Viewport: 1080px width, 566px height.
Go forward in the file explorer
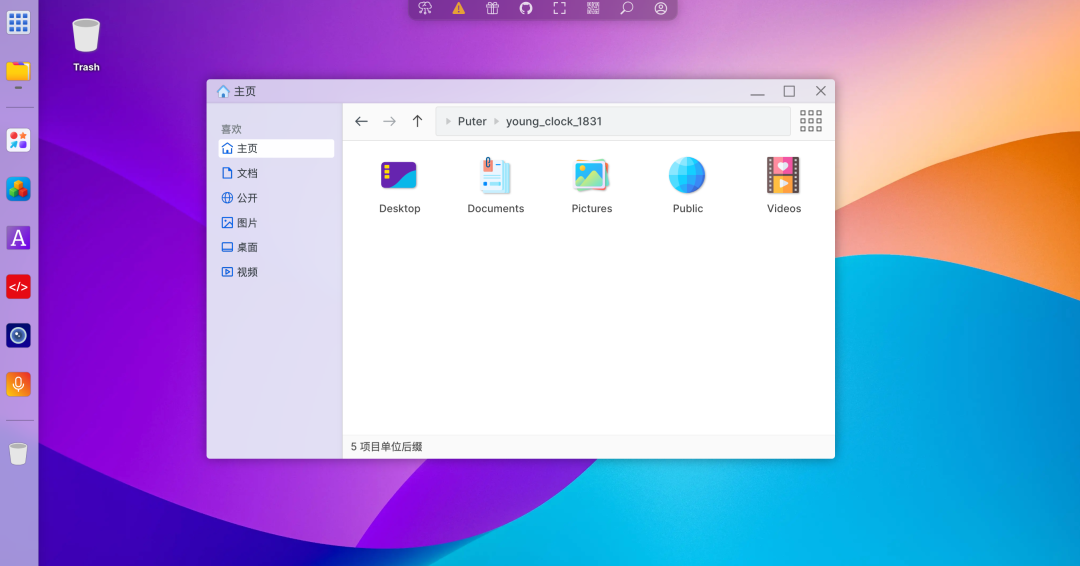(x=389, y=121)
